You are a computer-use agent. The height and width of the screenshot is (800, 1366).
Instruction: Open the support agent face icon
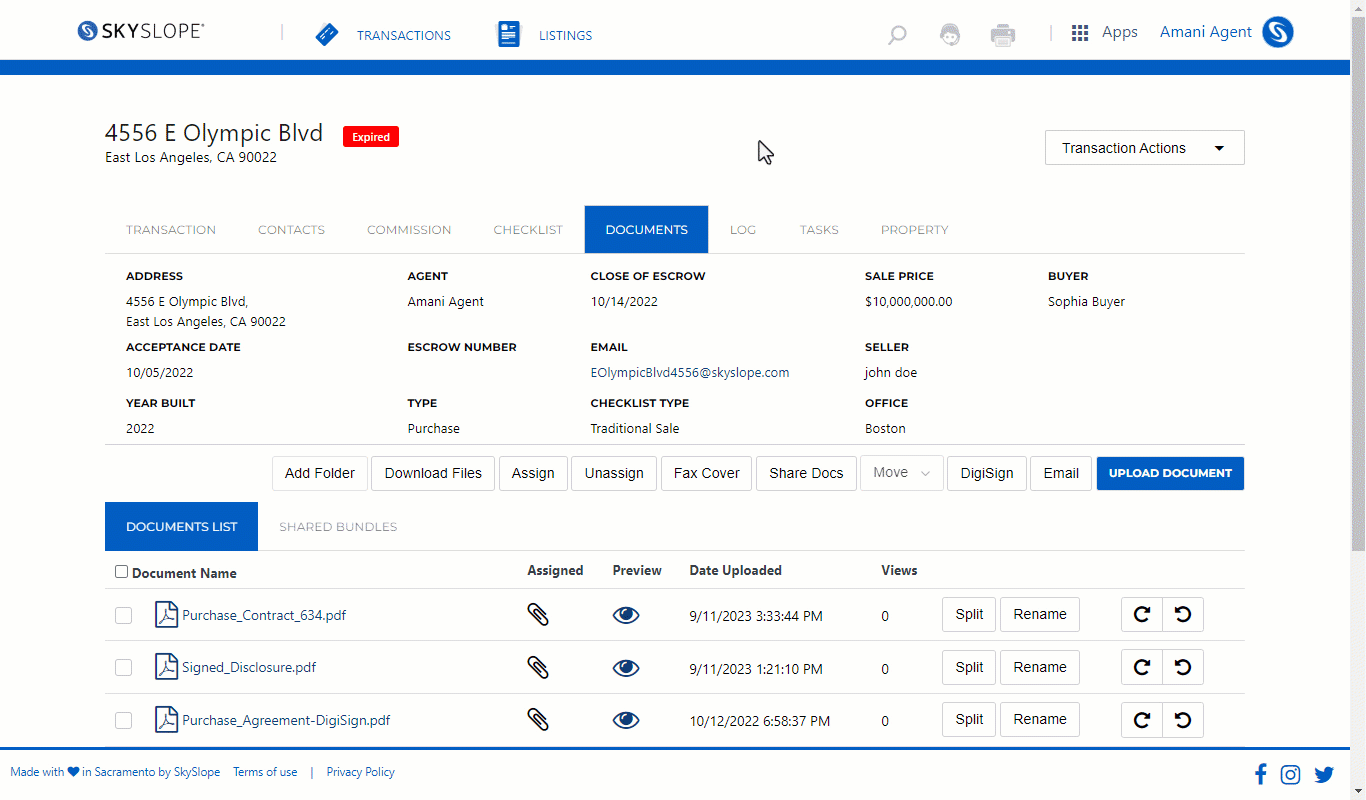pos(950,35)
